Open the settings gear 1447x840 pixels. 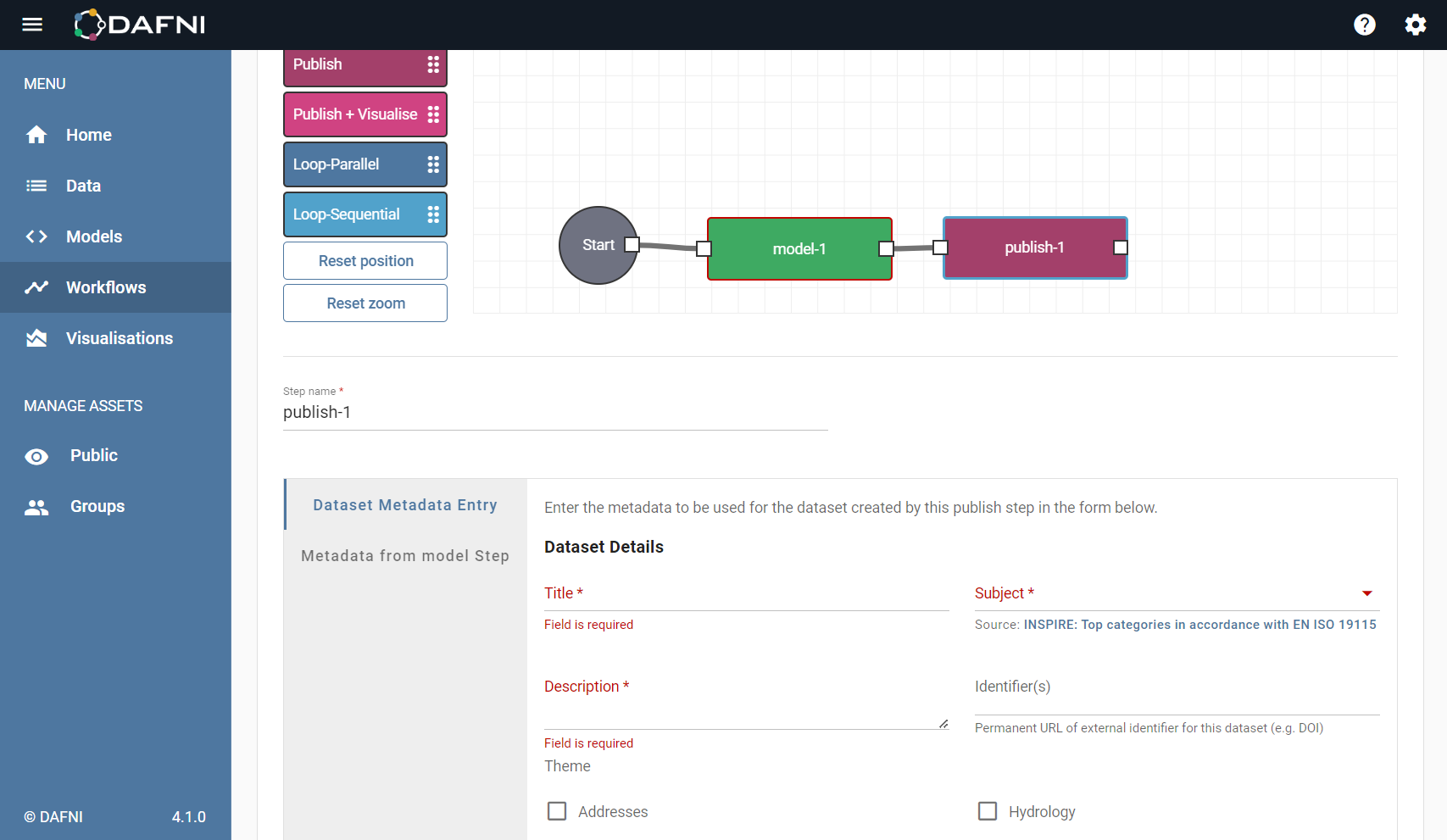(1415, 25)
